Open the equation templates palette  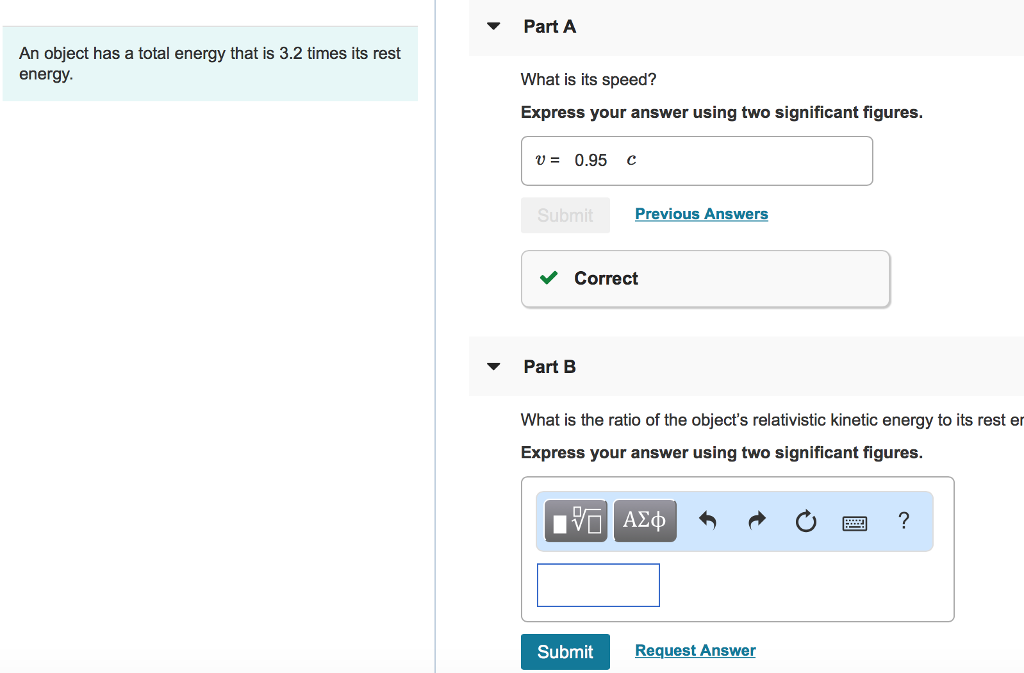[575, 520]
